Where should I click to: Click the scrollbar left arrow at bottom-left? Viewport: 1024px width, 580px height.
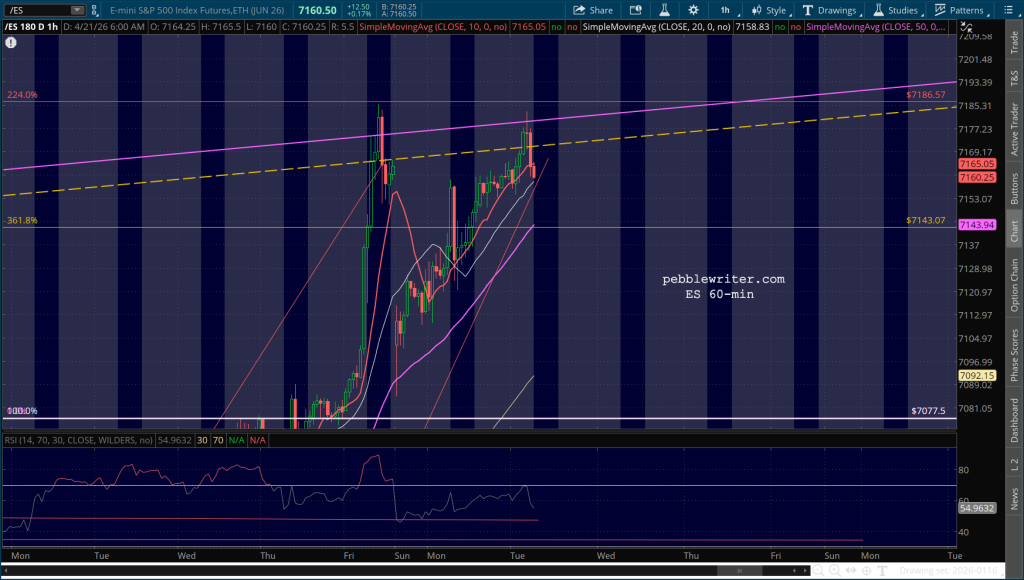[x=6, y=571]
